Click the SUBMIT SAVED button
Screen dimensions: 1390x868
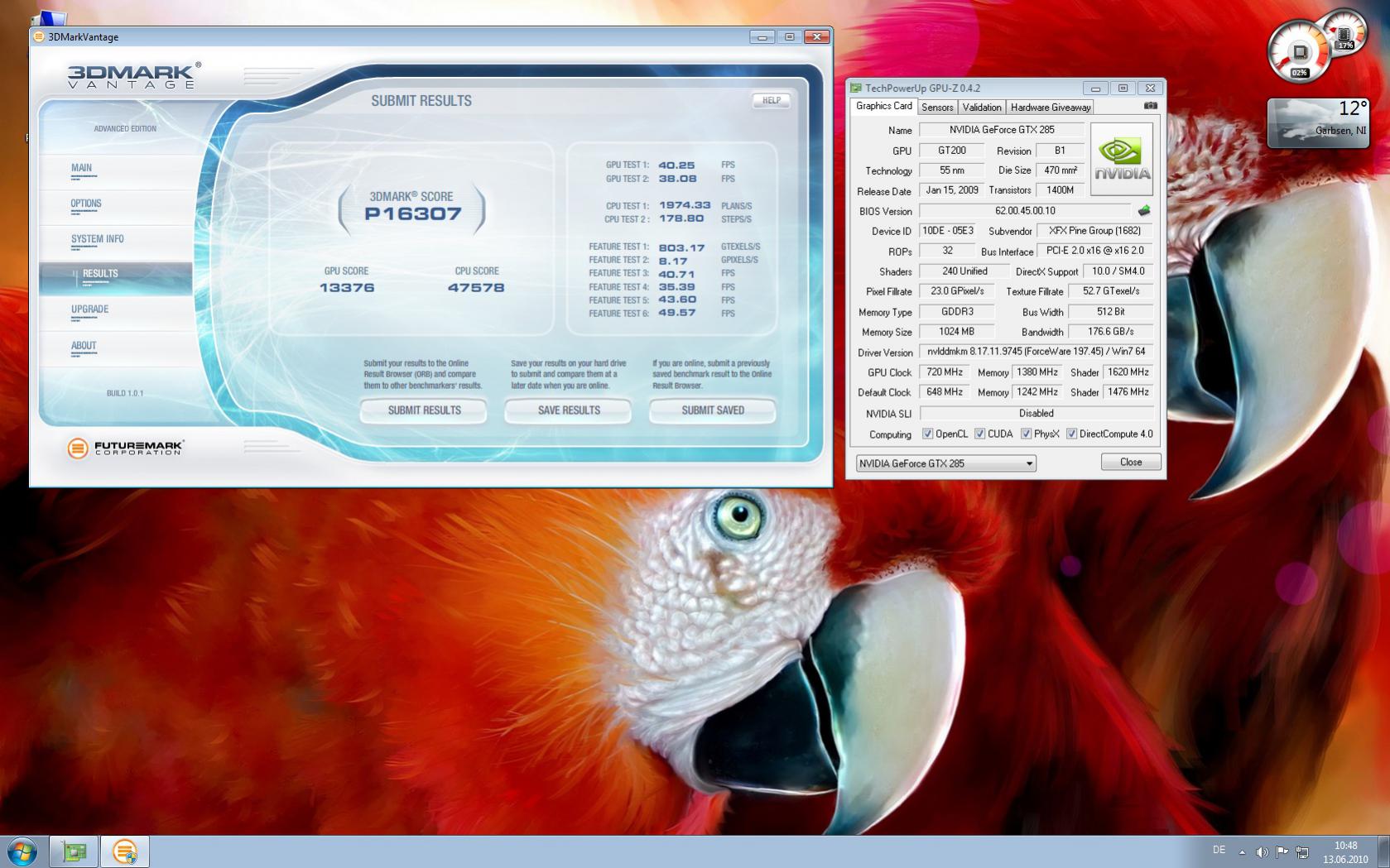click(x=713, y=410)
